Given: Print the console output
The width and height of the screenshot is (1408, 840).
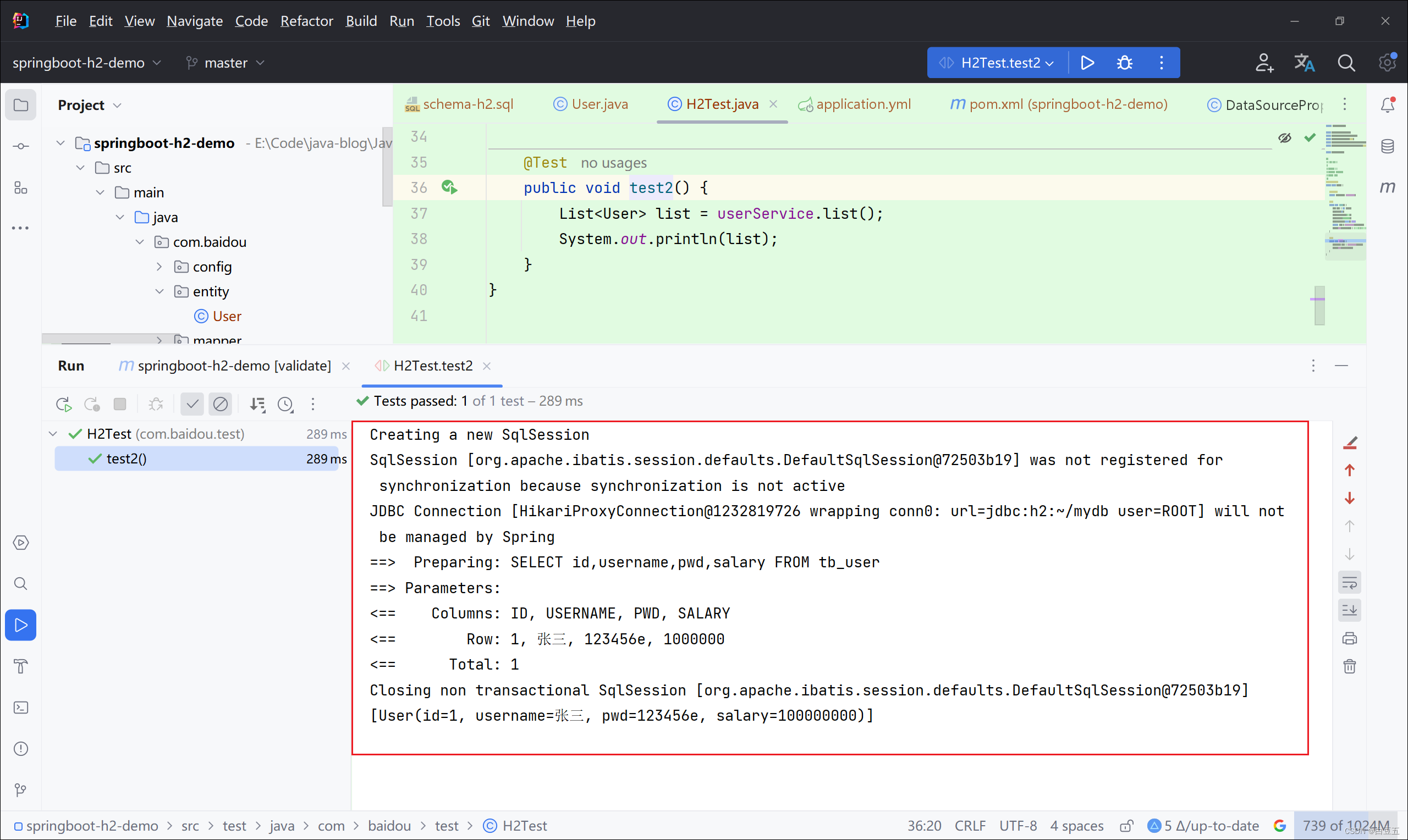Looking at the screenshot, I should coord(1350,638).
